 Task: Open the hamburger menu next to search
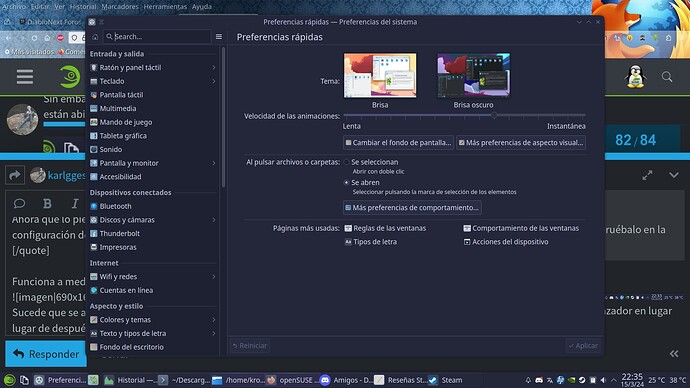tap(219, 37)
